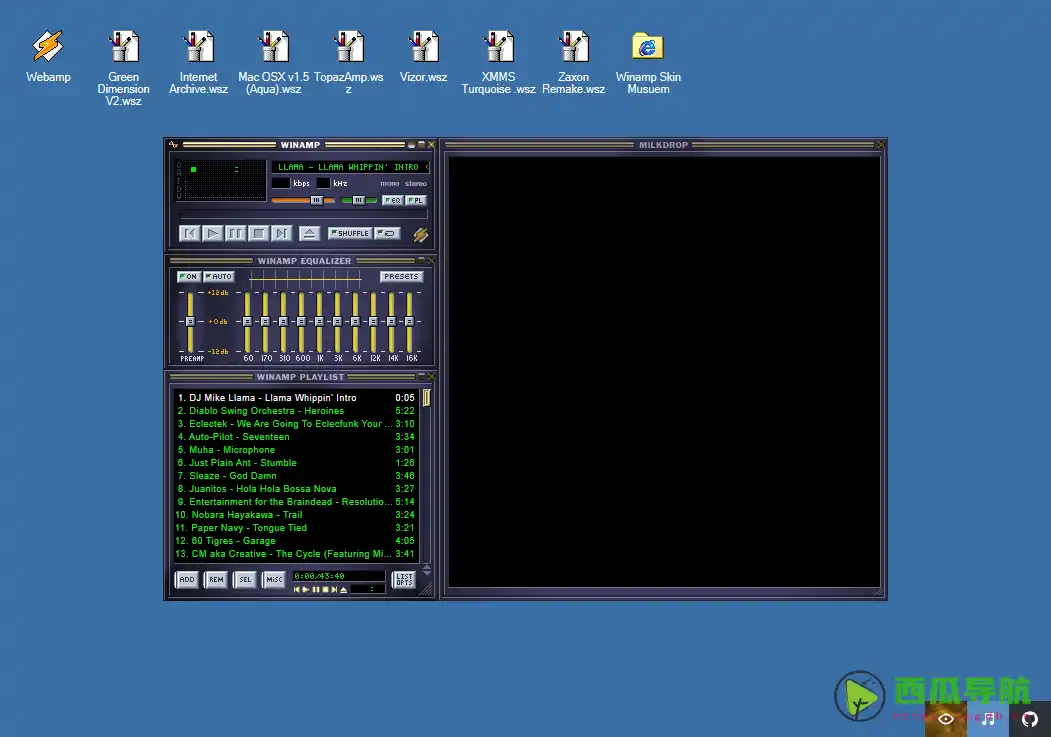Pause the current track
This screenshot has height=737, width=1051.
(x=235, y=233)
